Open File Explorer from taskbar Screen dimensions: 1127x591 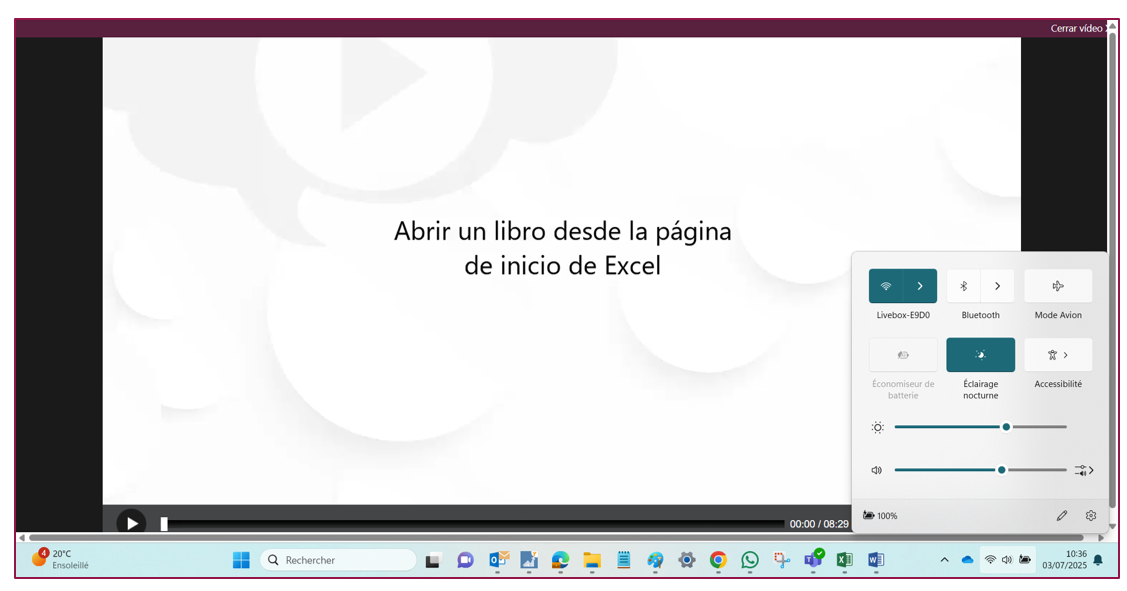click(x=592, y=560)
